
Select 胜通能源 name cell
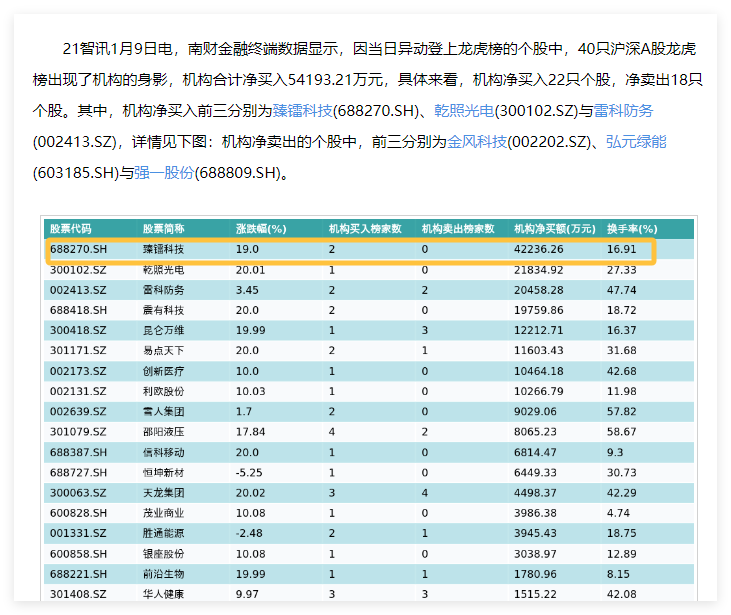point(164,533)
